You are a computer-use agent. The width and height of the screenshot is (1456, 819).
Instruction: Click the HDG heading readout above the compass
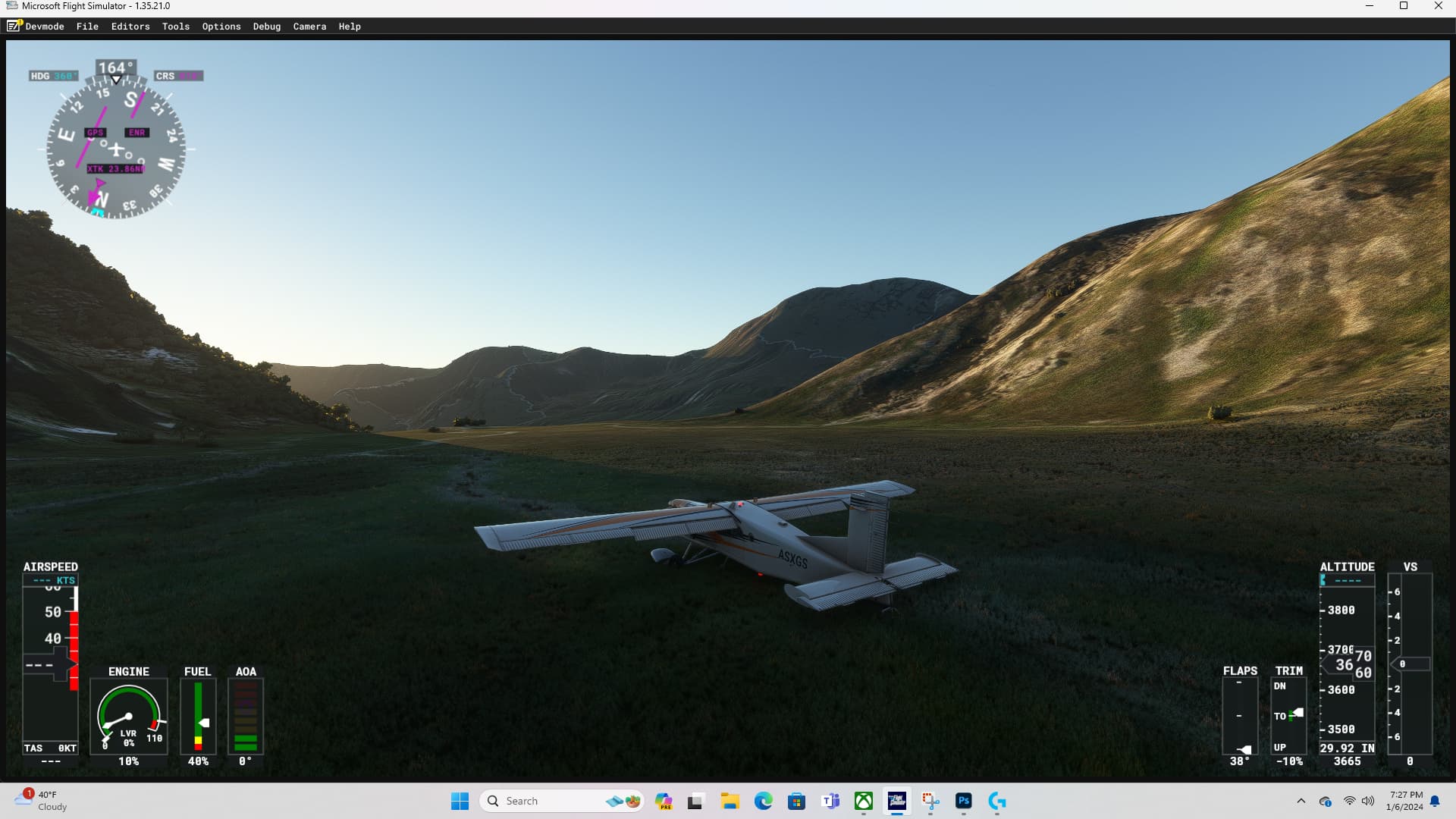coord(53,76)
